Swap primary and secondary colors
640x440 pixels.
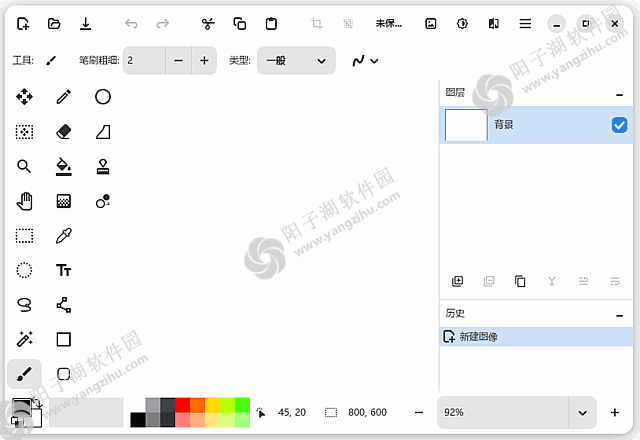(x=38, y=403)
